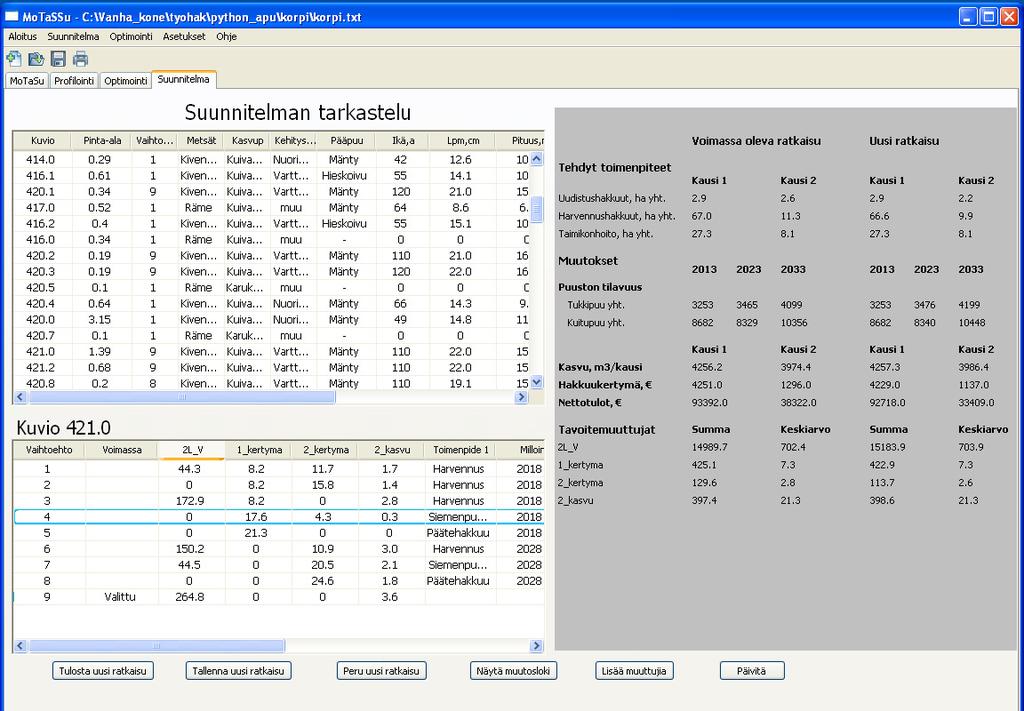Click the Lisää muuttujia button

click(634, 671)
